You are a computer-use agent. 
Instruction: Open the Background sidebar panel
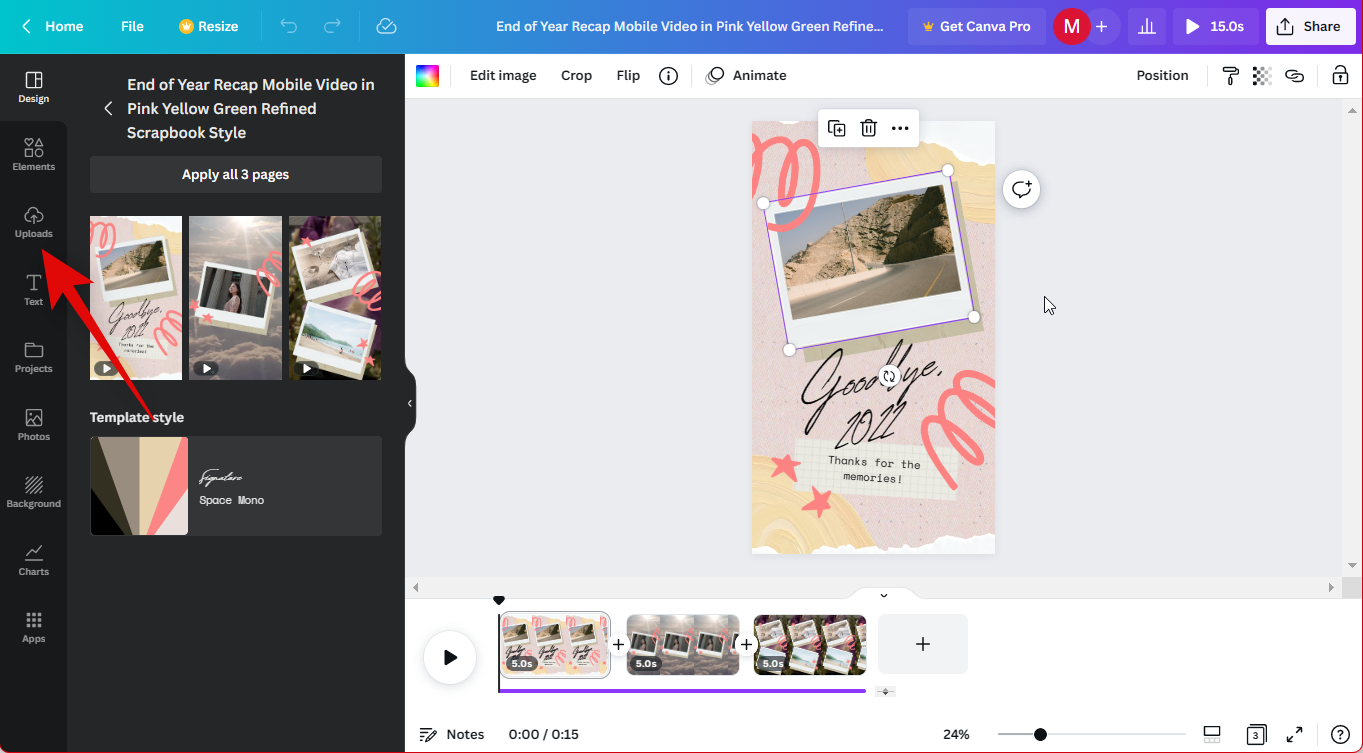pos(33,492)
